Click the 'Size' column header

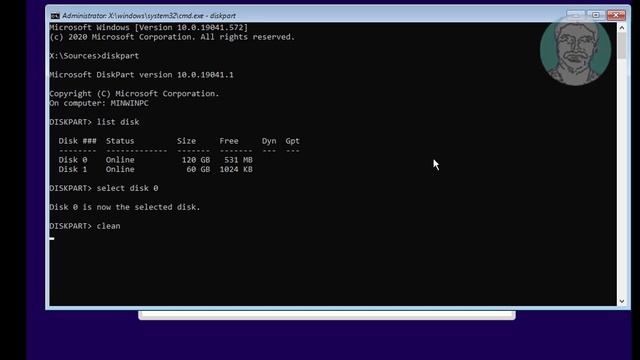point(187,141)
